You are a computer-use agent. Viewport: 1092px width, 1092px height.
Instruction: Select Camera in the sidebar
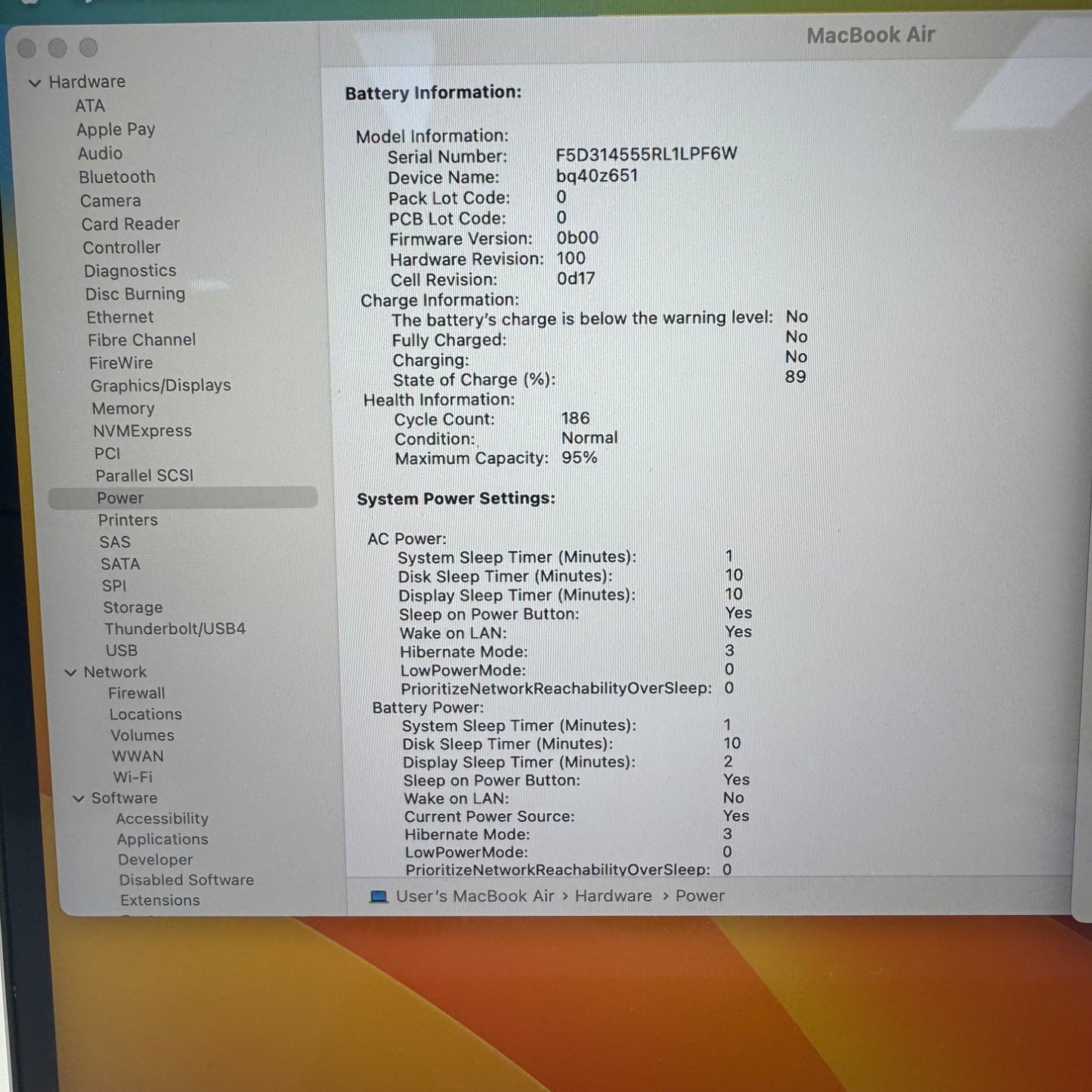point(110,200)
